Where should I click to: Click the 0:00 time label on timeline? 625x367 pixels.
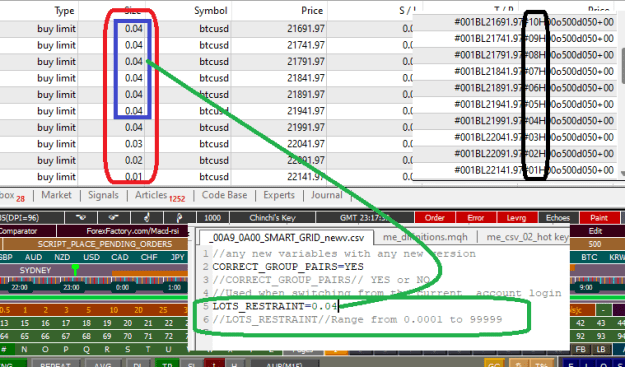[x=122, y=287]
